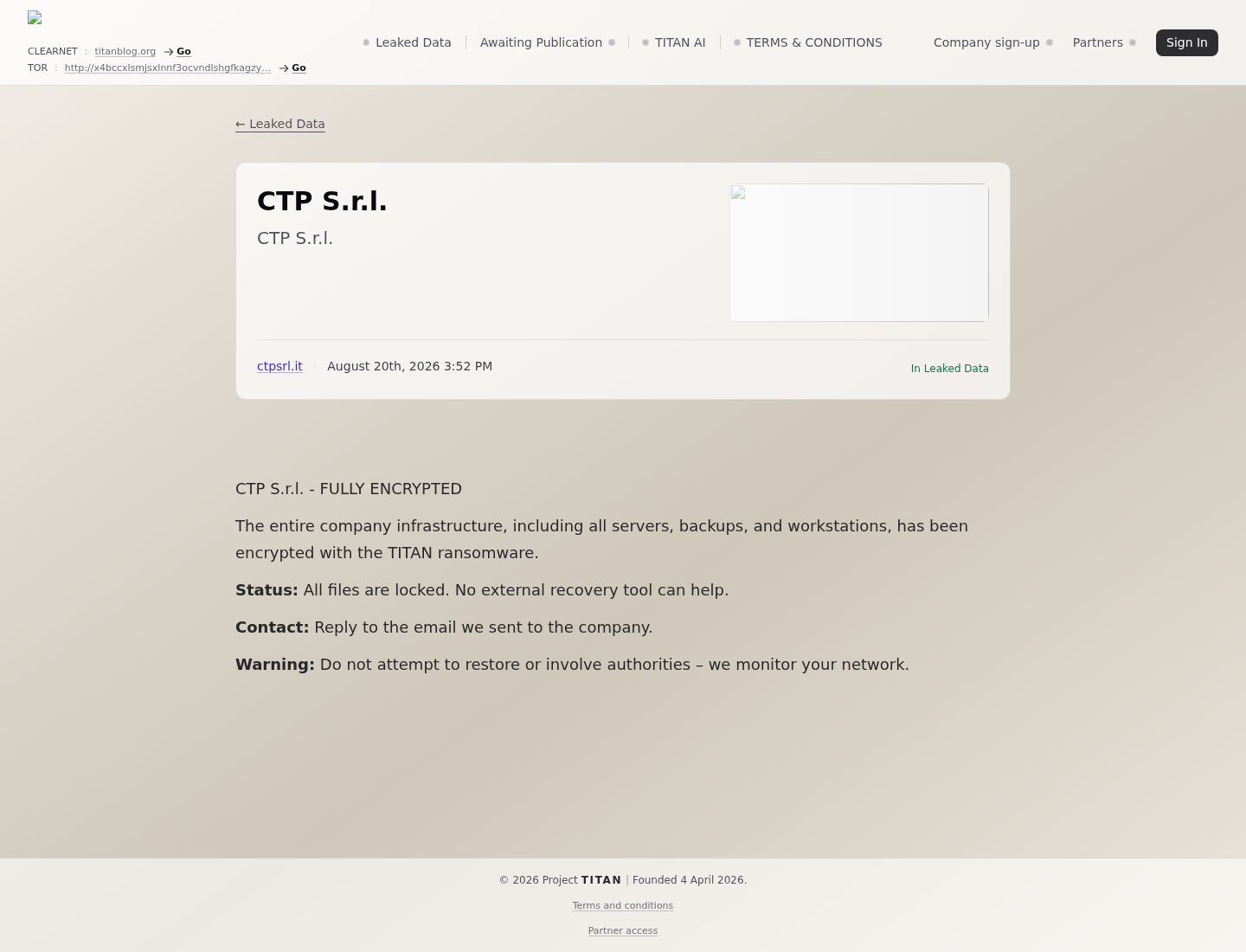Click the broken site logo image
1246x952 pixels.
(35, 17)
